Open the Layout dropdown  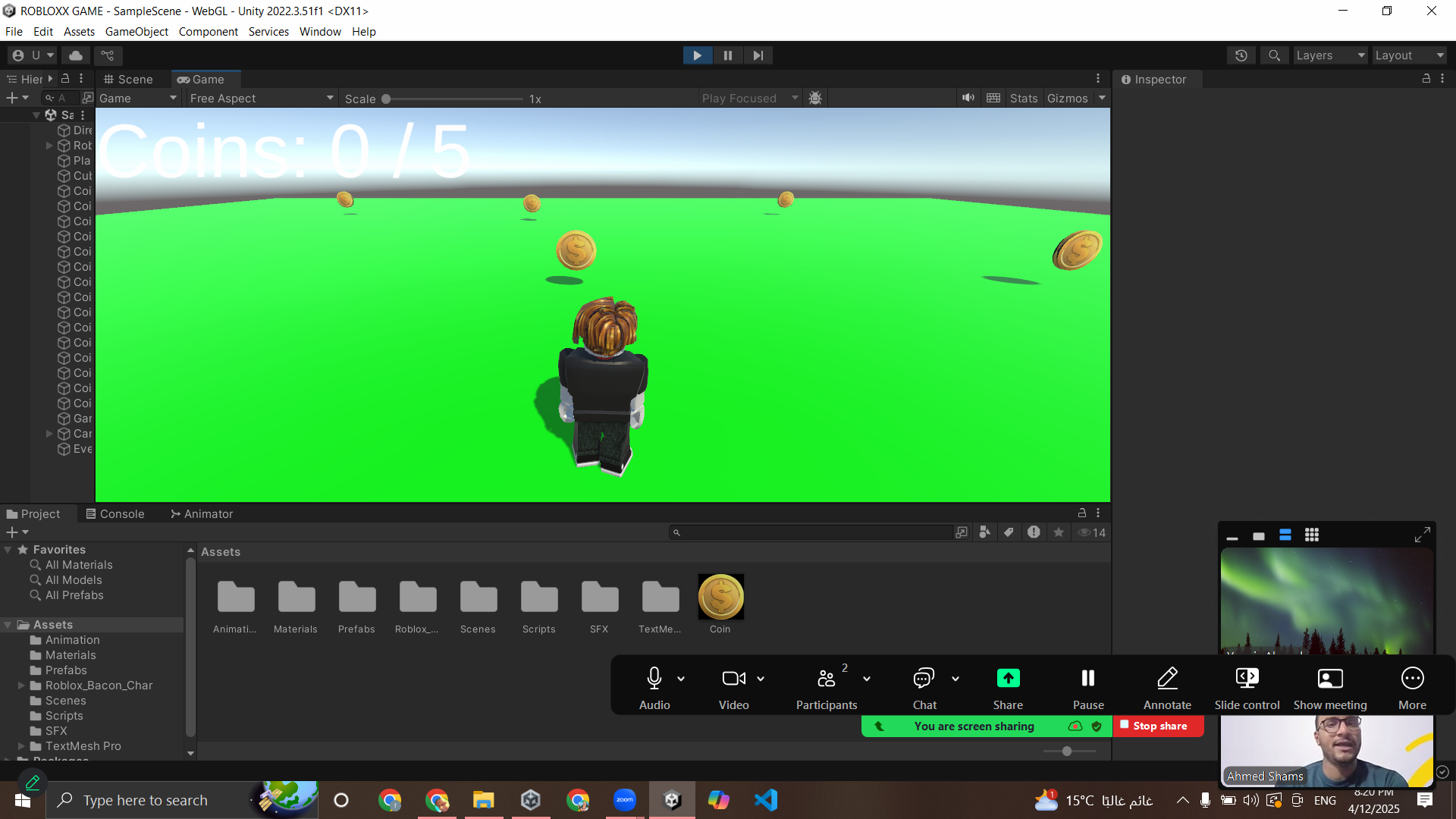point(1409,55)
